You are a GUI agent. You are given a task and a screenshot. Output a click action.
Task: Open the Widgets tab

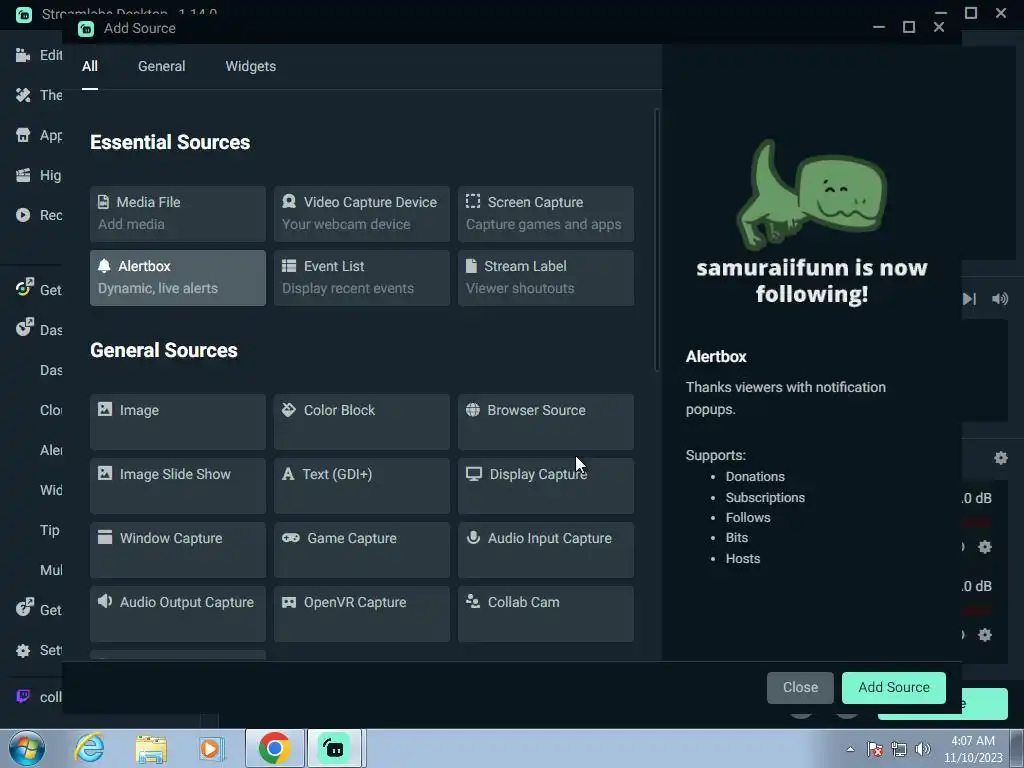click(251, 67)
